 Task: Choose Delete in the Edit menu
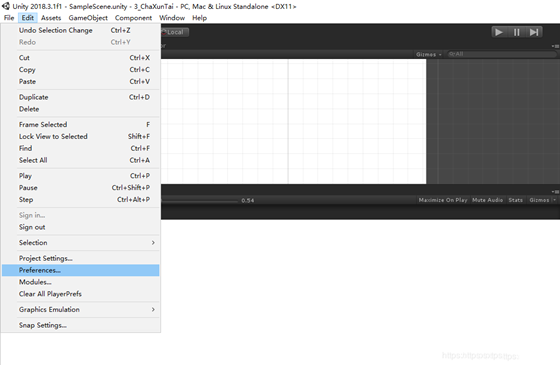tap(80, 109)
